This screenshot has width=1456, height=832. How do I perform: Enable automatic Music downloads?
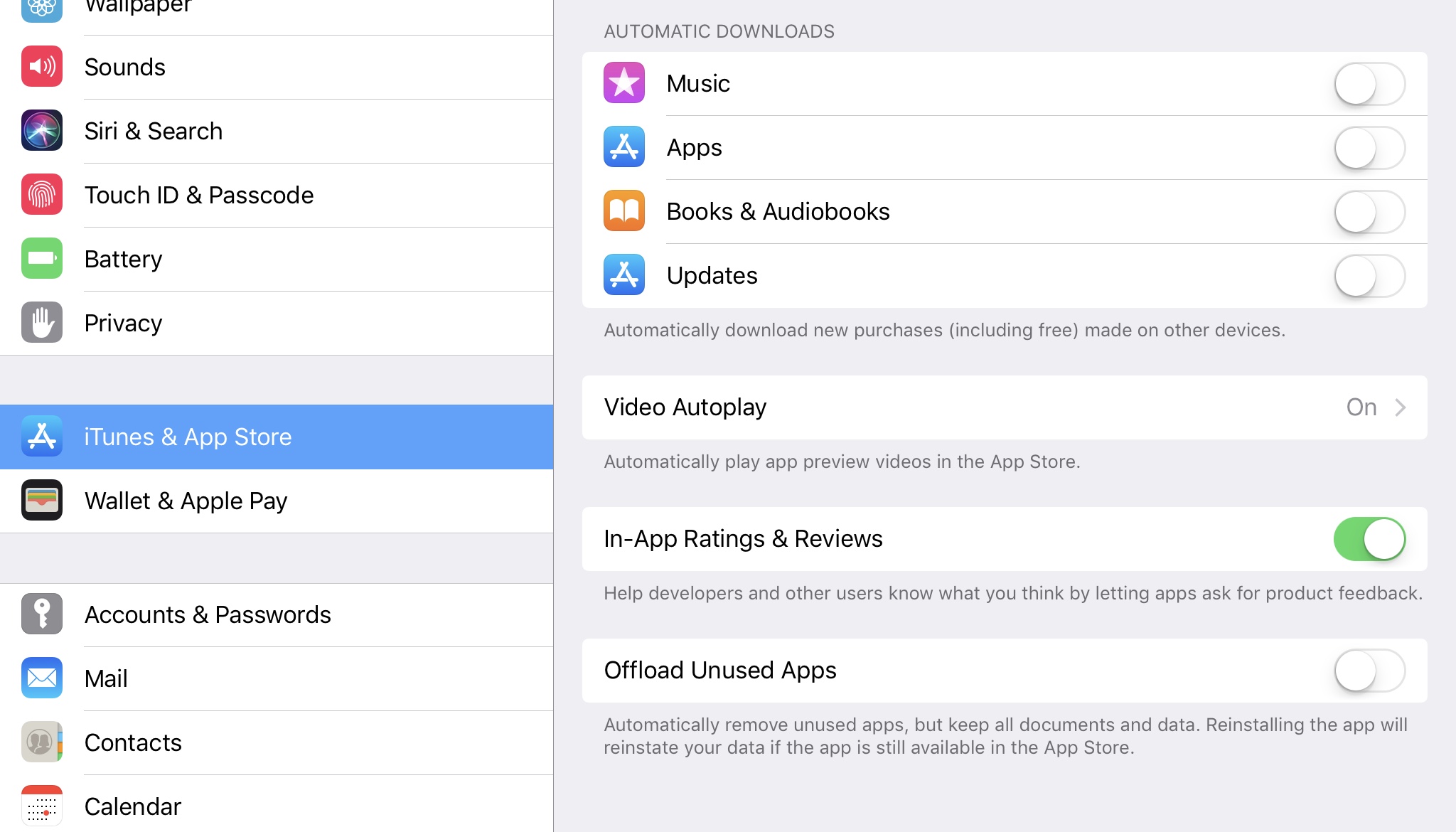click(x=1369, y=84)
